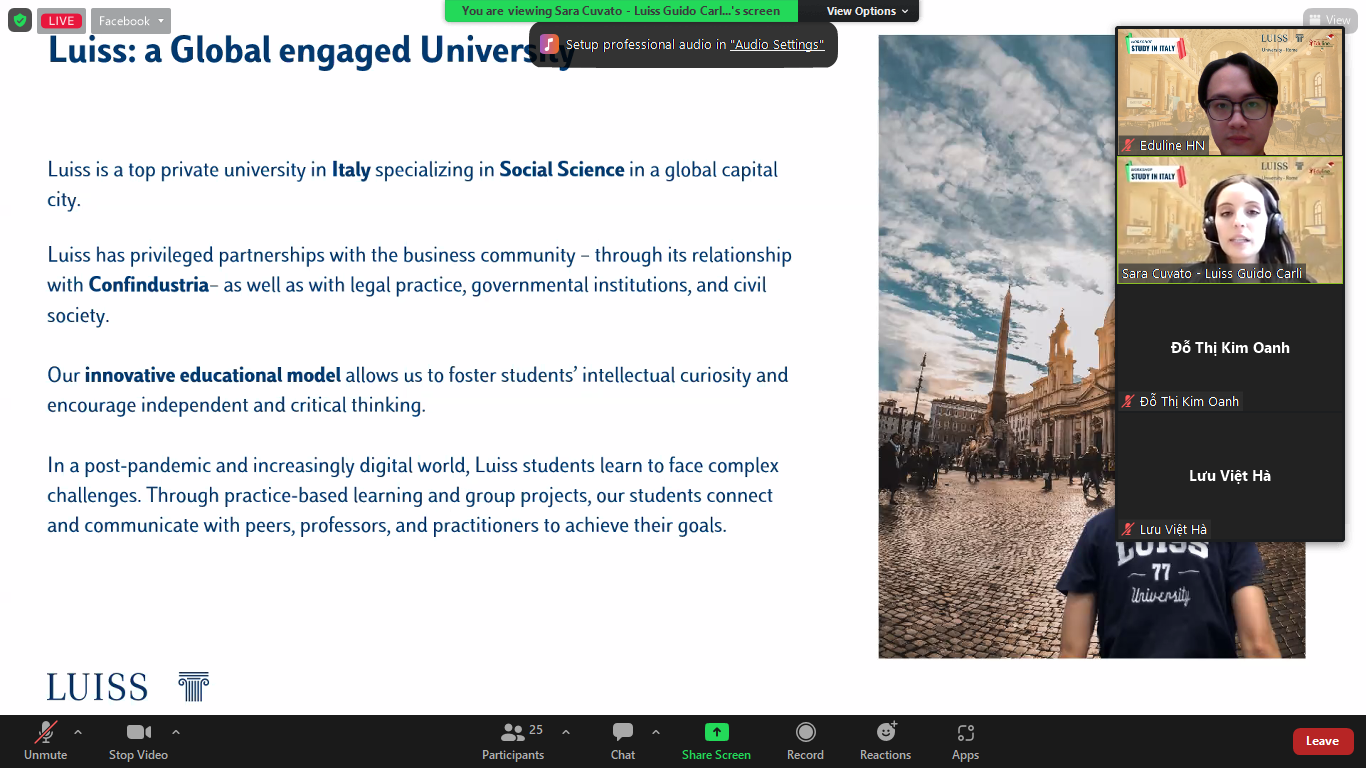Open the Facebook live stream dropdown
The height and width of the screenshot is (768, 1366).
131,21
